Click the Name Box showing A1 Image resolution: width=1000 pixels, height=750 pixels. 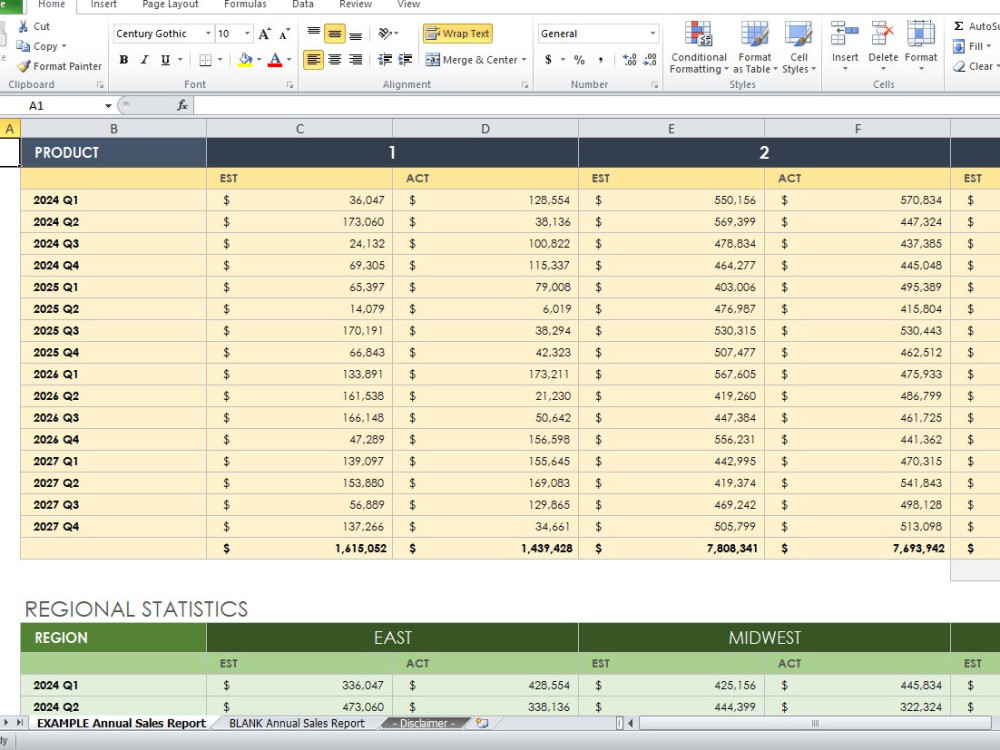(x=51, y=106)
